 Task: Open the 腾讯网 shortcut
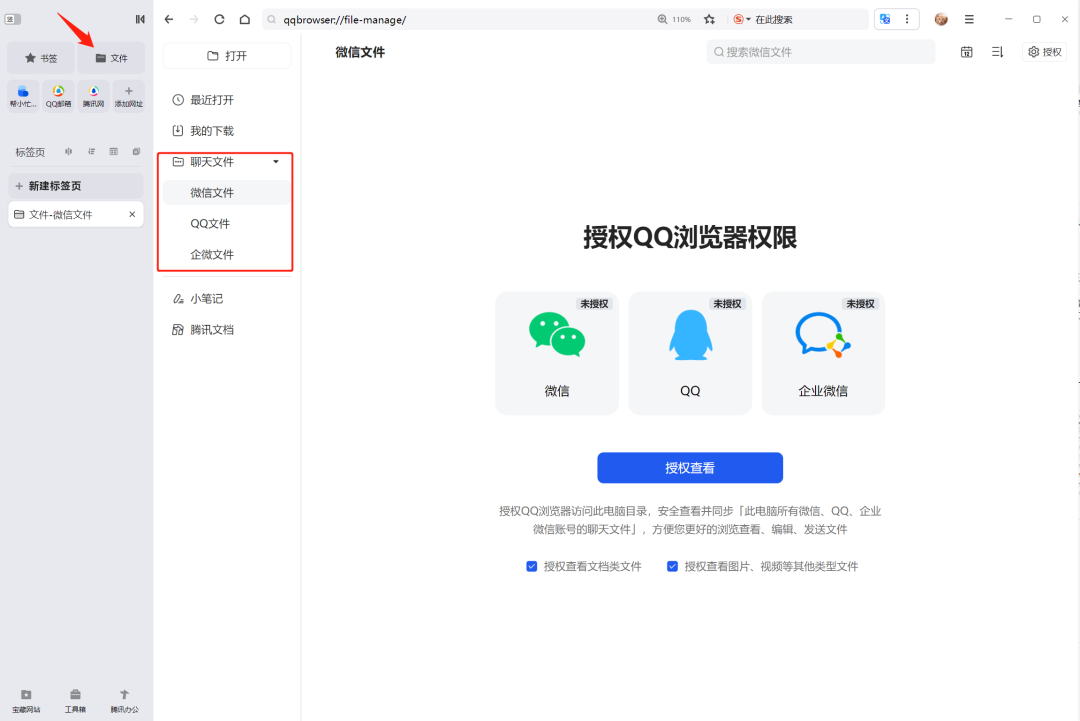[94, 96]
